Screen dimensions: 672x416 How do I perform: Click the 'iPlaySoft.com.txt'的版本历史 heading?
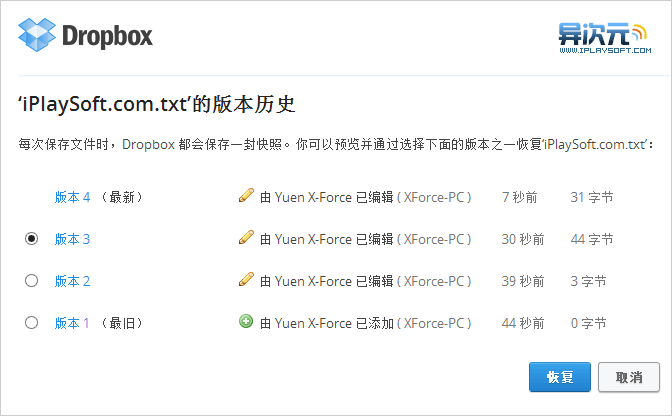click(157, 104)
